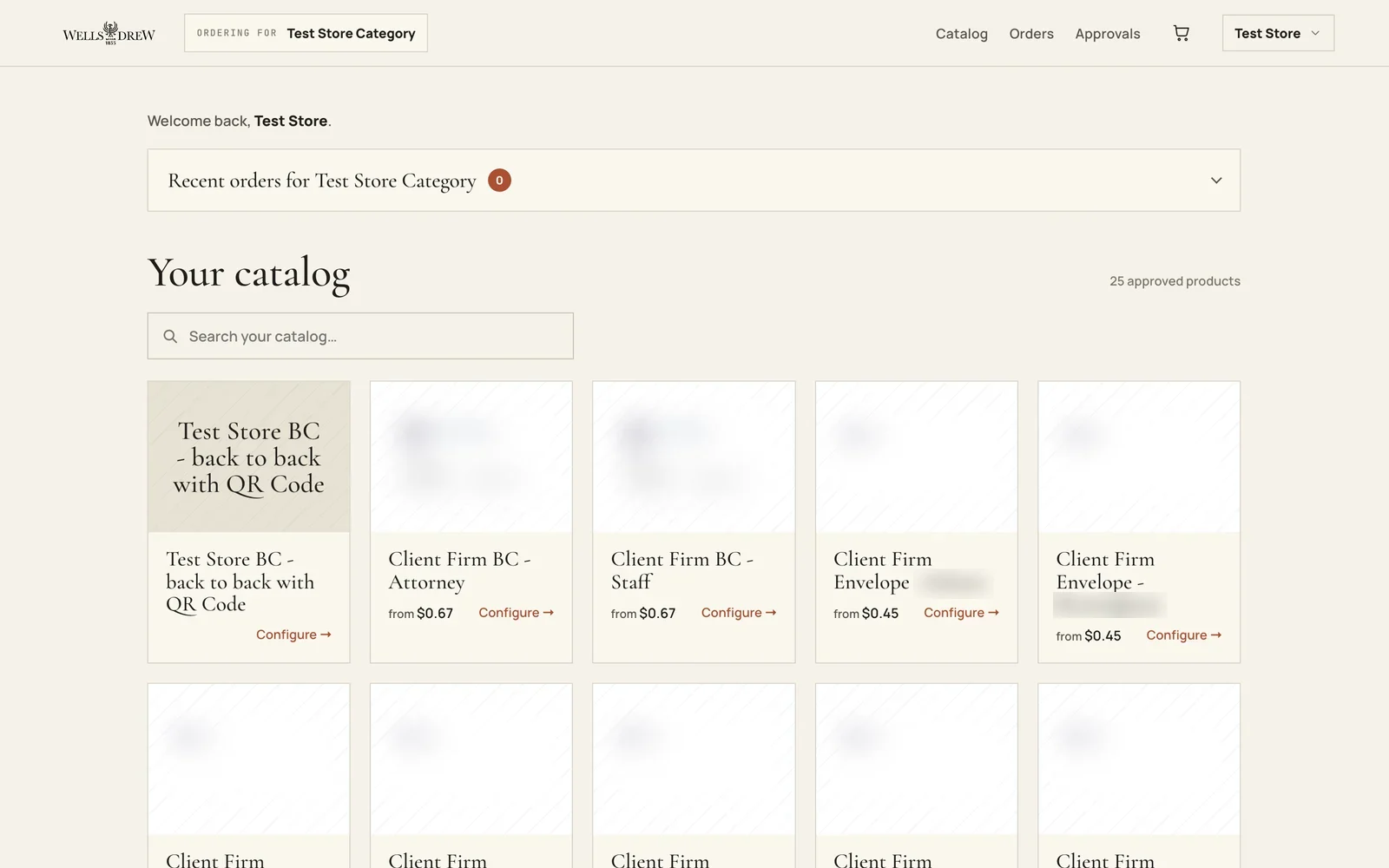Configure the Client Firm Envelope - in fifth card
Screen dimensions: 1389x868
pyautogui.click(x=1183, y=635)
